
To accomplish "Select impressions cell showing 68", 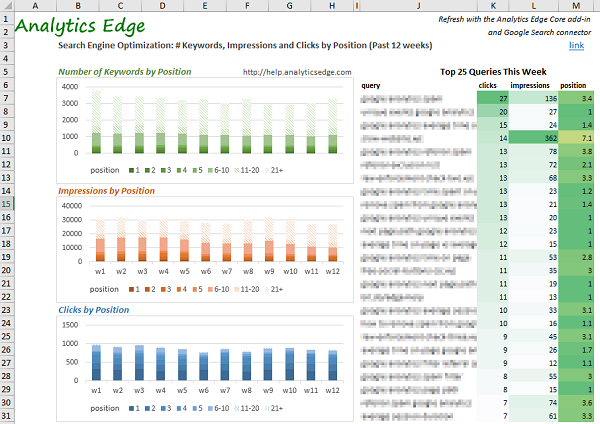I will coord(533,178).
